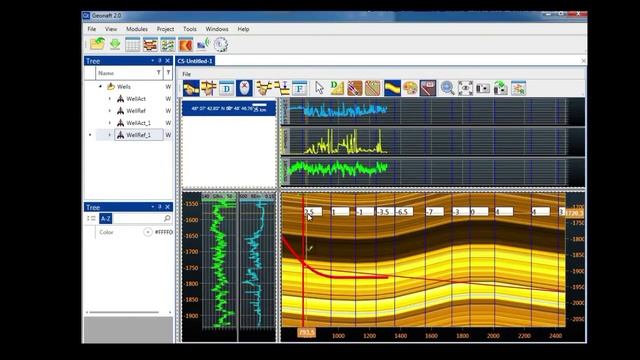The image size is (640, 360).
Task: Open the Modules menu
Action: point(137,29)
